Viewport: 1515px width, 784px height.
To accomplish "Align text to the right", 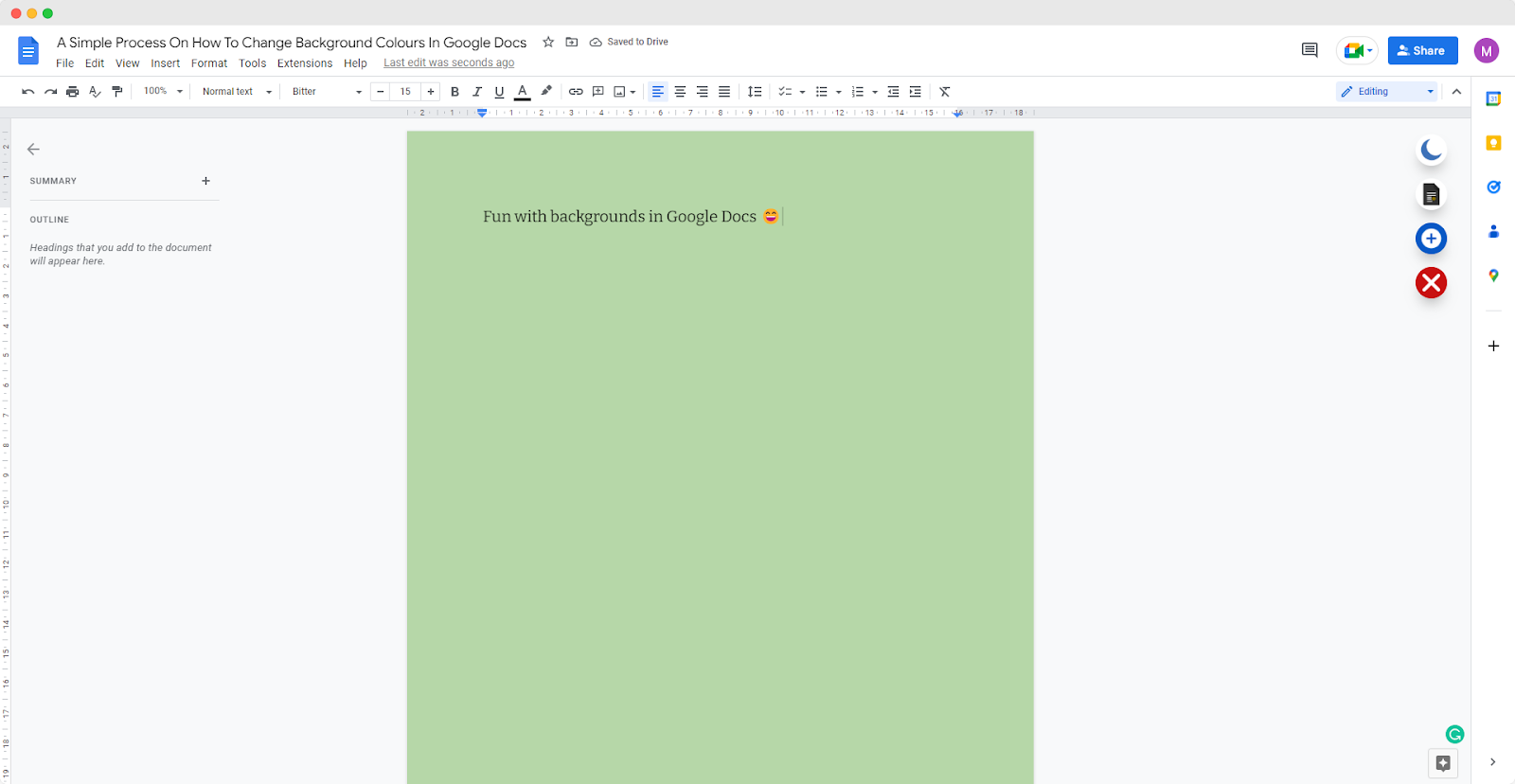I will [x=702, y=92].
